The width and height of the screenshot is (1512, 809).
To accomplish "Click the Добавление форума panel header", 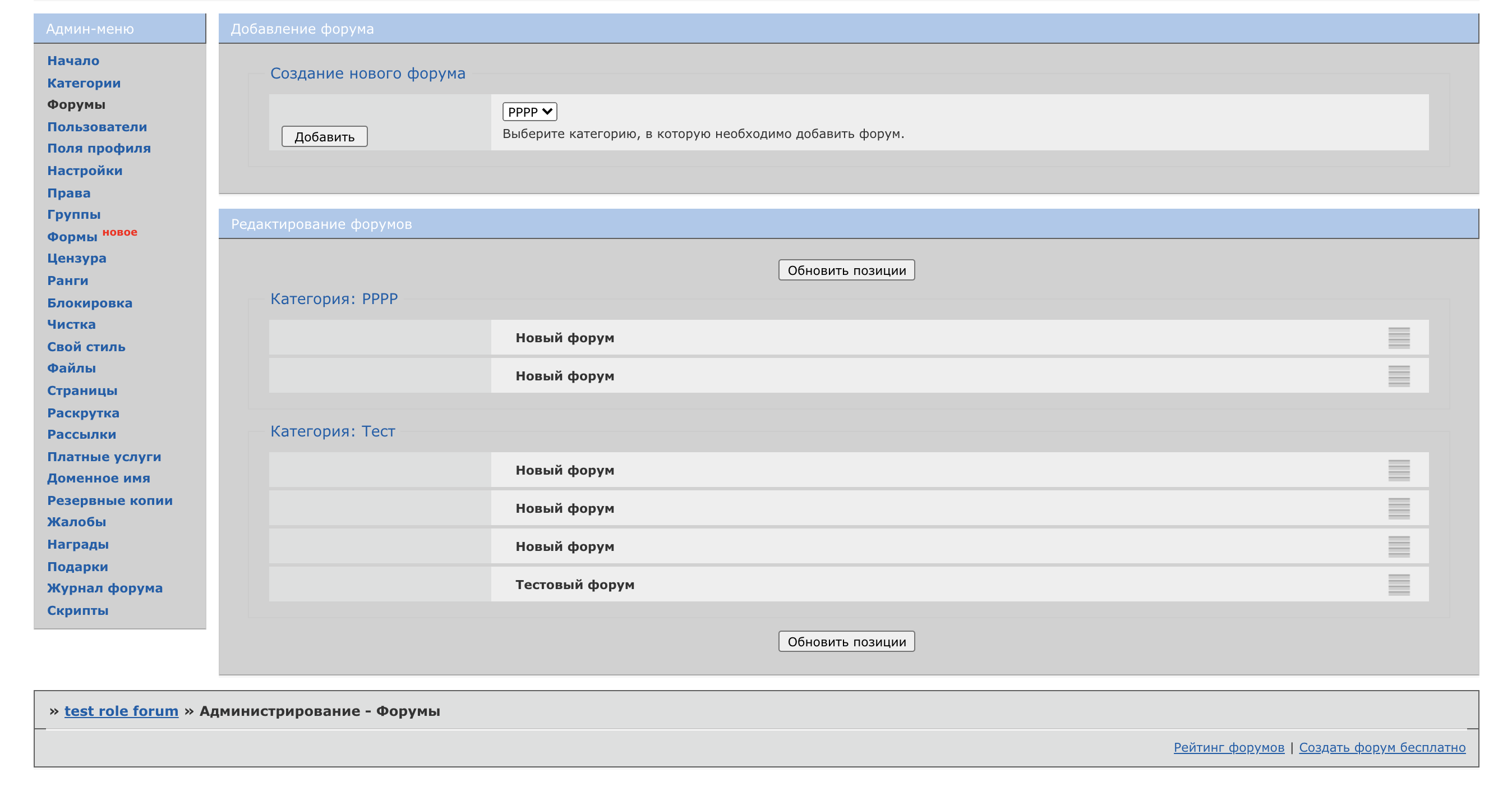I will pyautogui.click(x=848, y=29).
